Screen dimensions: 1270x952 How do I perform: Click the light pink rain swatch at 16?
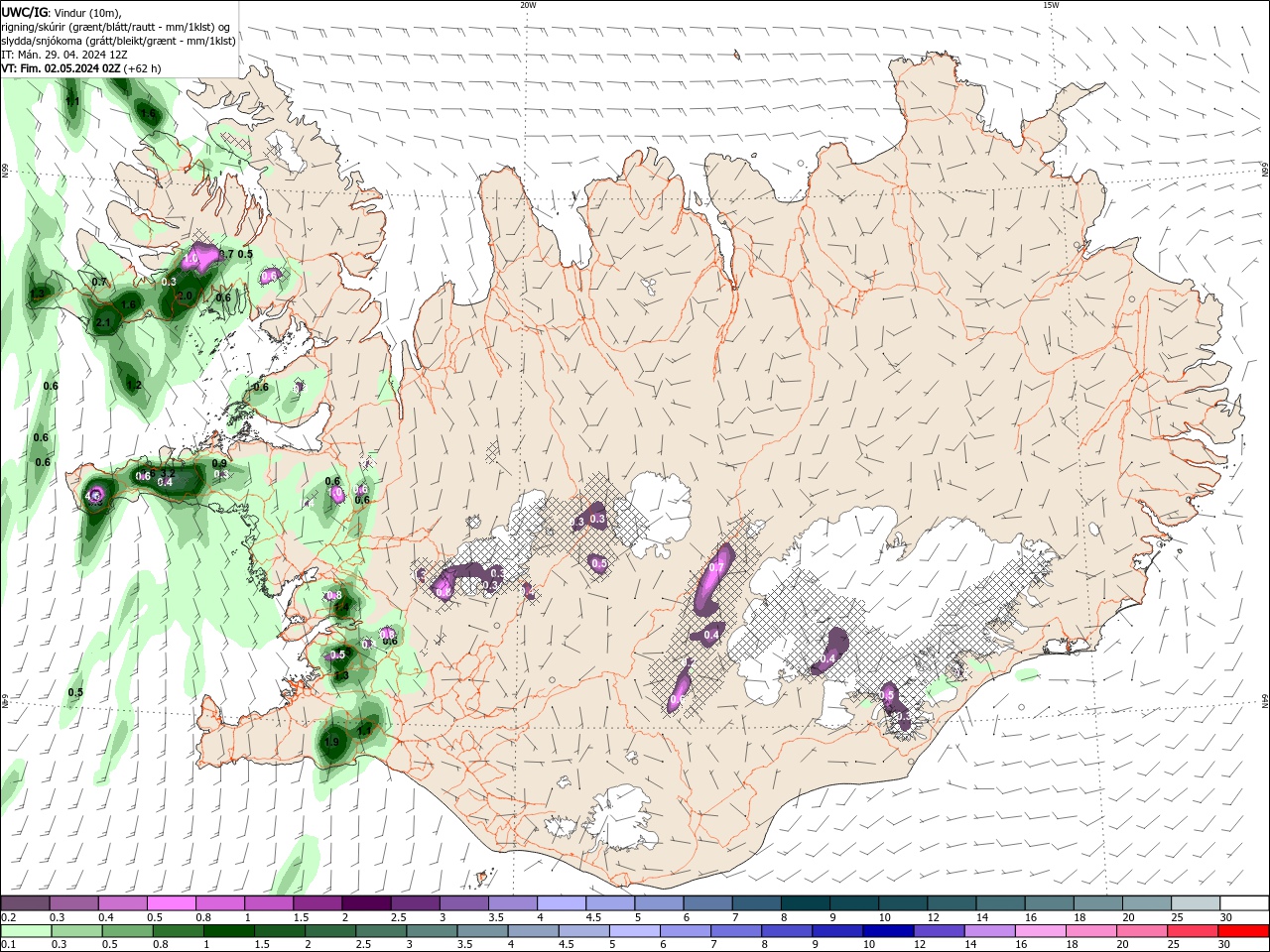1039,931
